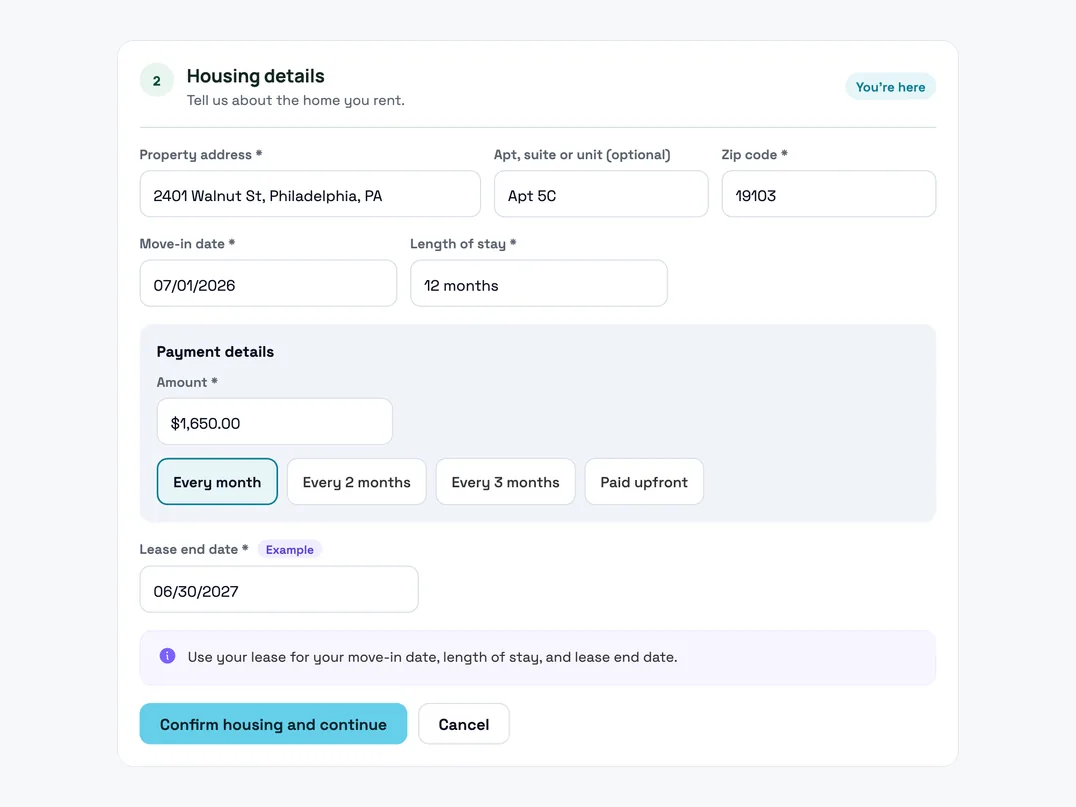Choose Every 3 months payment frequency

click(505, 482)
